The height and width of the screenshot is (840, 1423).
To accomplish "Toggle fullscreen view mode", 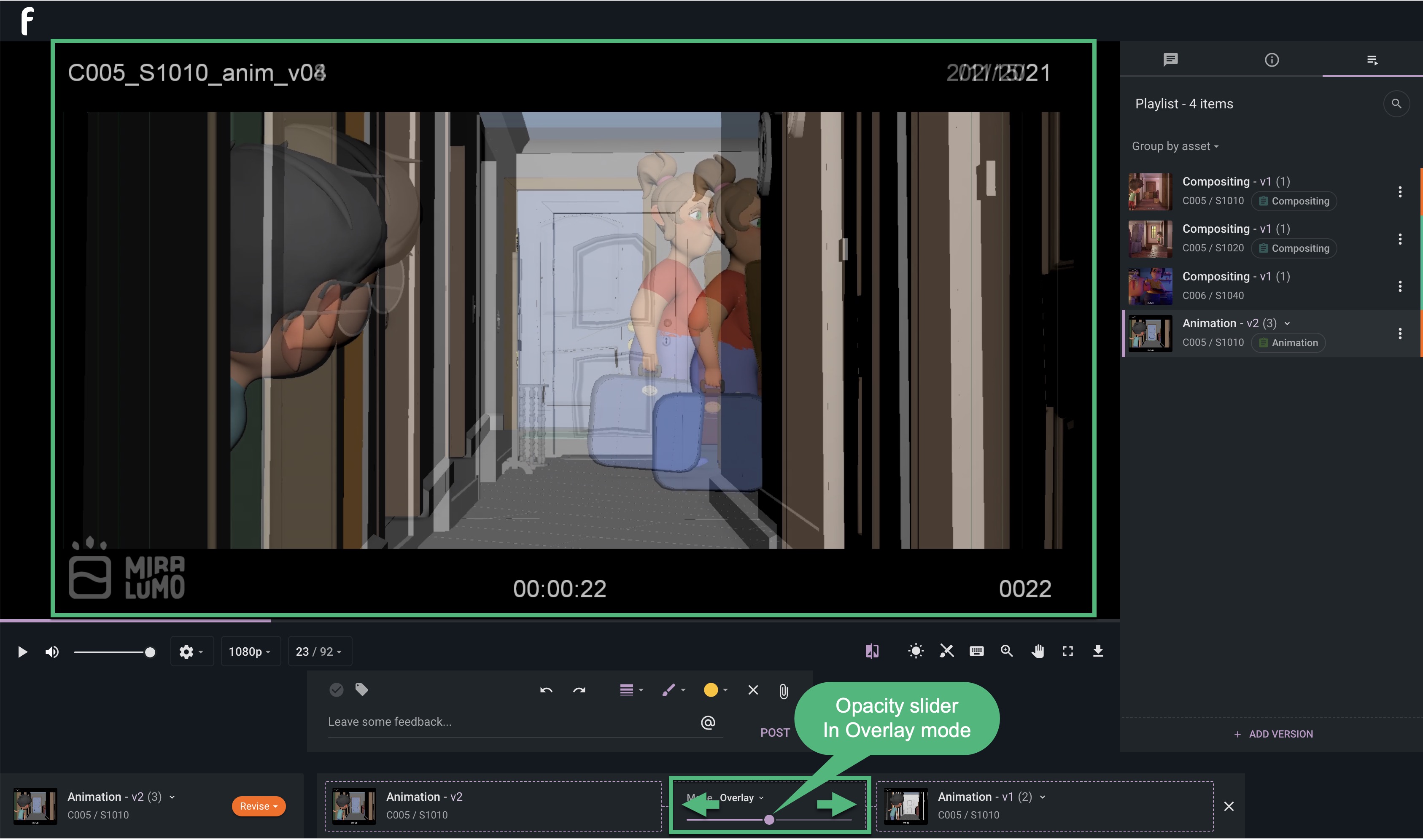I will (1067, 652).
